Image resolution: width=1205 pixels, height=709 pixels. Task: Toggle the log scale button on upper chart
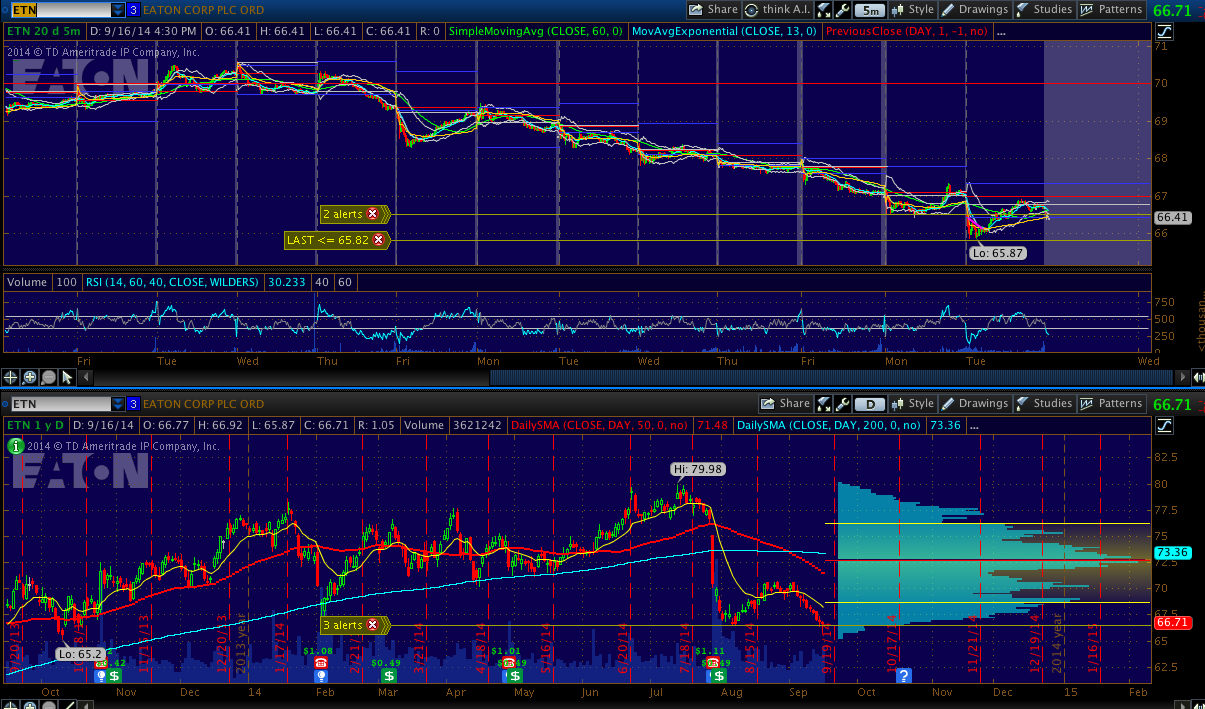pos(1163,32)
